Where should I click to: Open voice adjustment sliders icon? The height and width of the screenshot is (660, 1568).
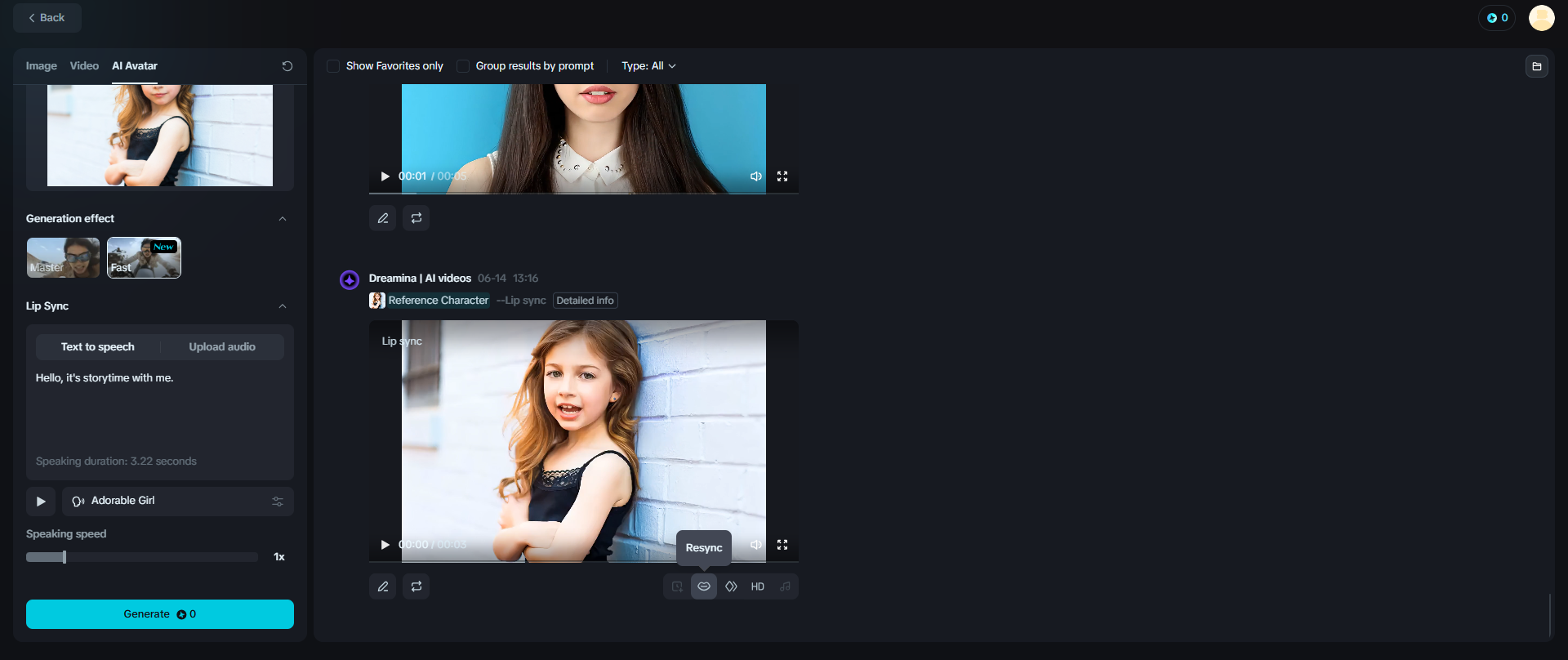click(x=278, y=502)
